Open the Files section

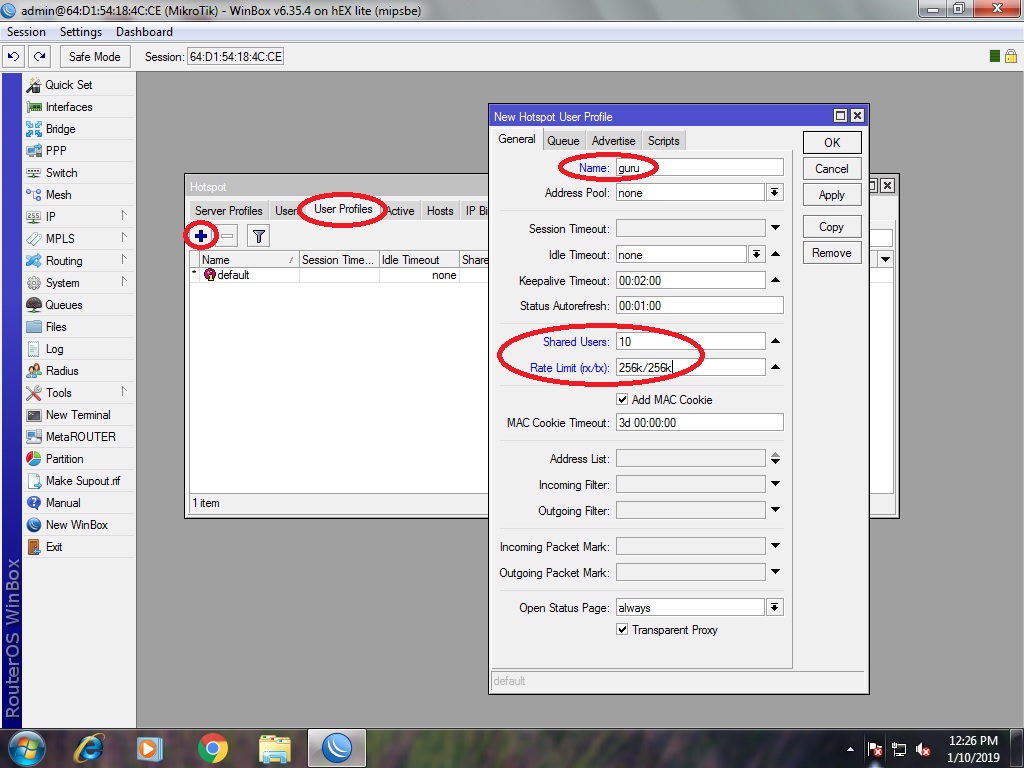(56, 327)
